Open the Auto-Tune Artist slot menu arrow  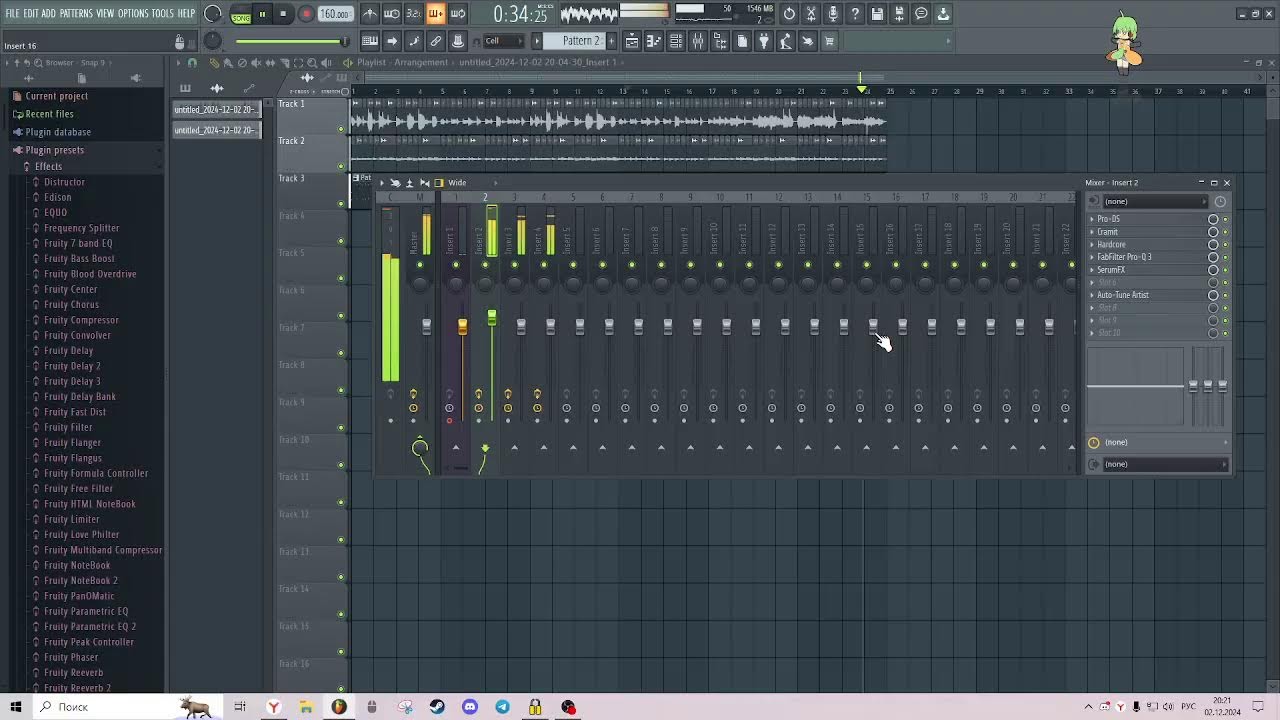point(1092,295)
